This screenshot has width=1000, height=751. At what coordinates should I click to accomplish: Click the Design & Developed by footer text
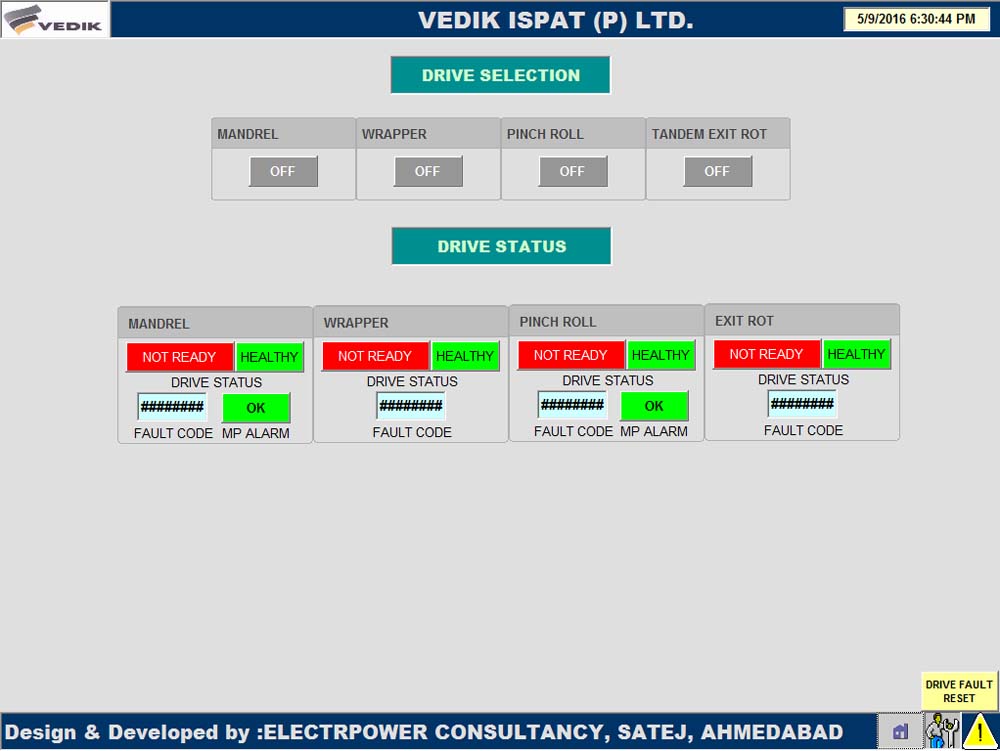coord(424,732)
